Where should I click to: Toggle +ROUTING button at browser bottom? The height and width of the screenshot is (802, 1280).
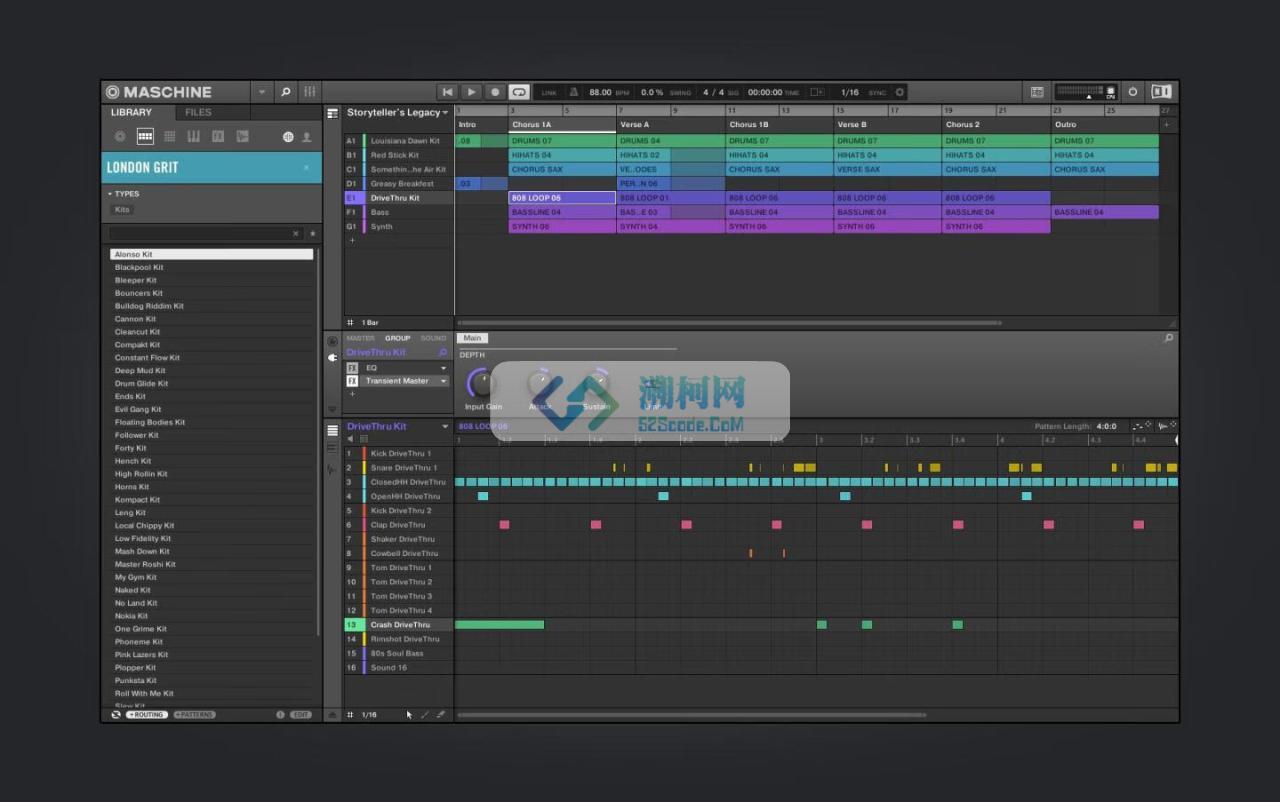(x=147, y=715)
